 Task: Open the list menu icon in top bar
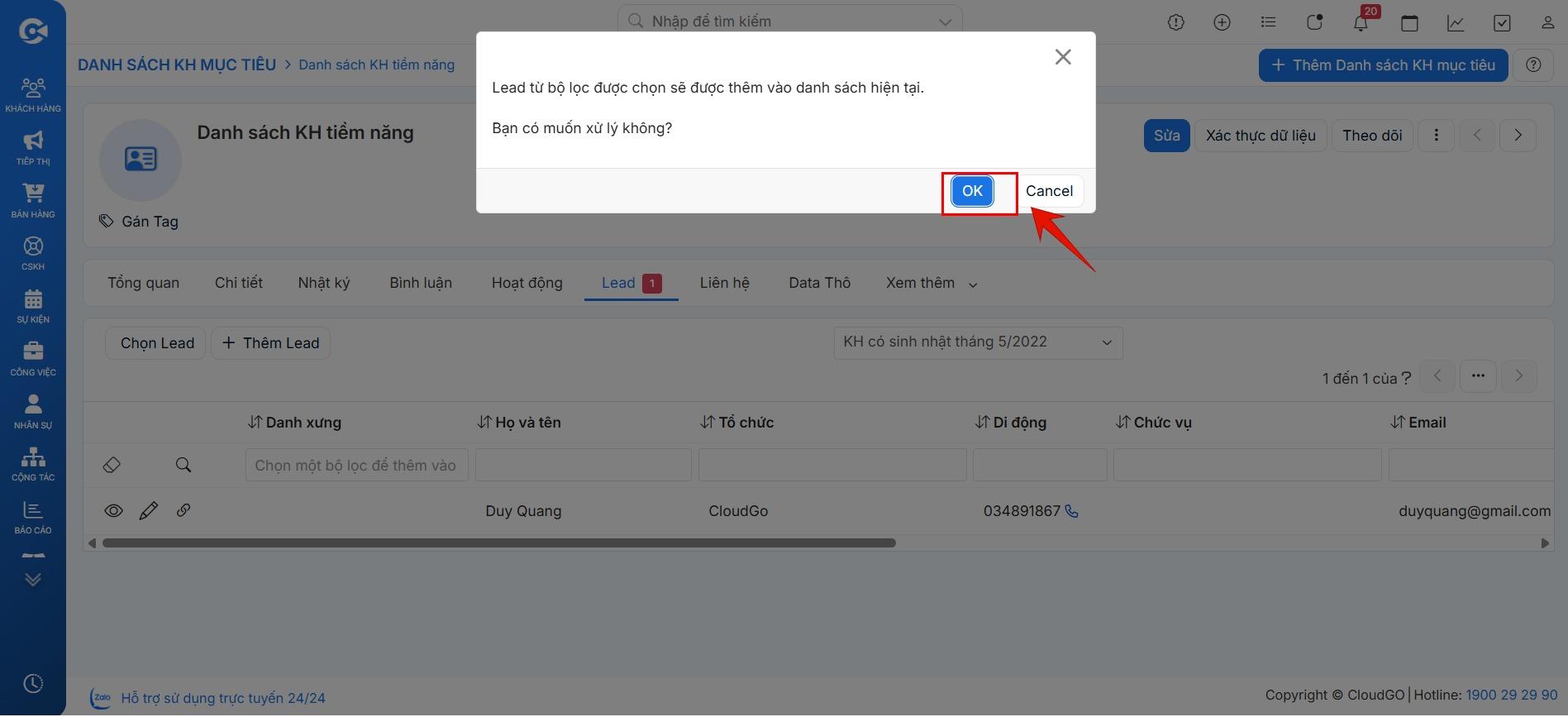[1268, 22]
